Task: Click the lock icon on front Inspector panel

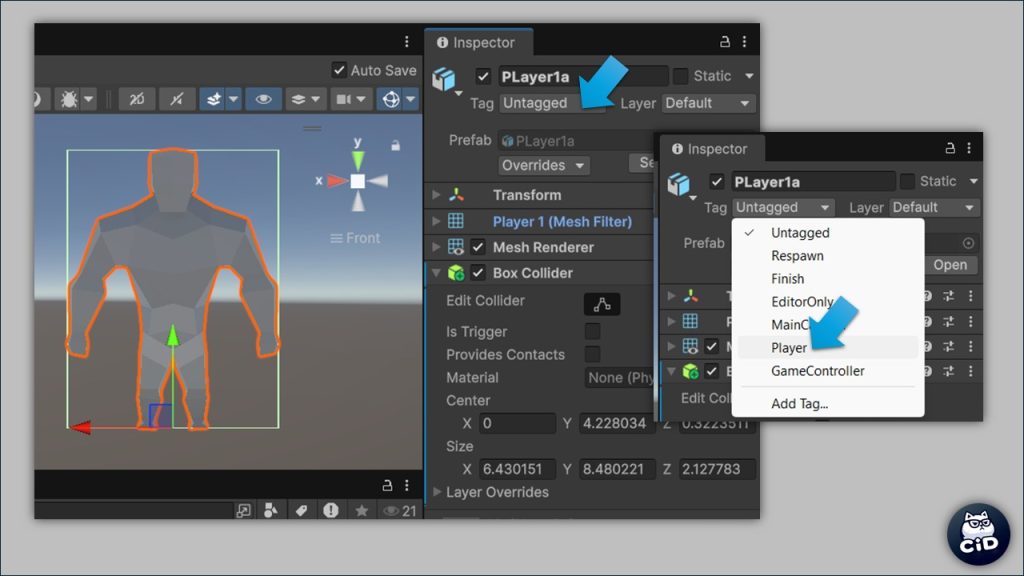Action: (x=950, y=148)
